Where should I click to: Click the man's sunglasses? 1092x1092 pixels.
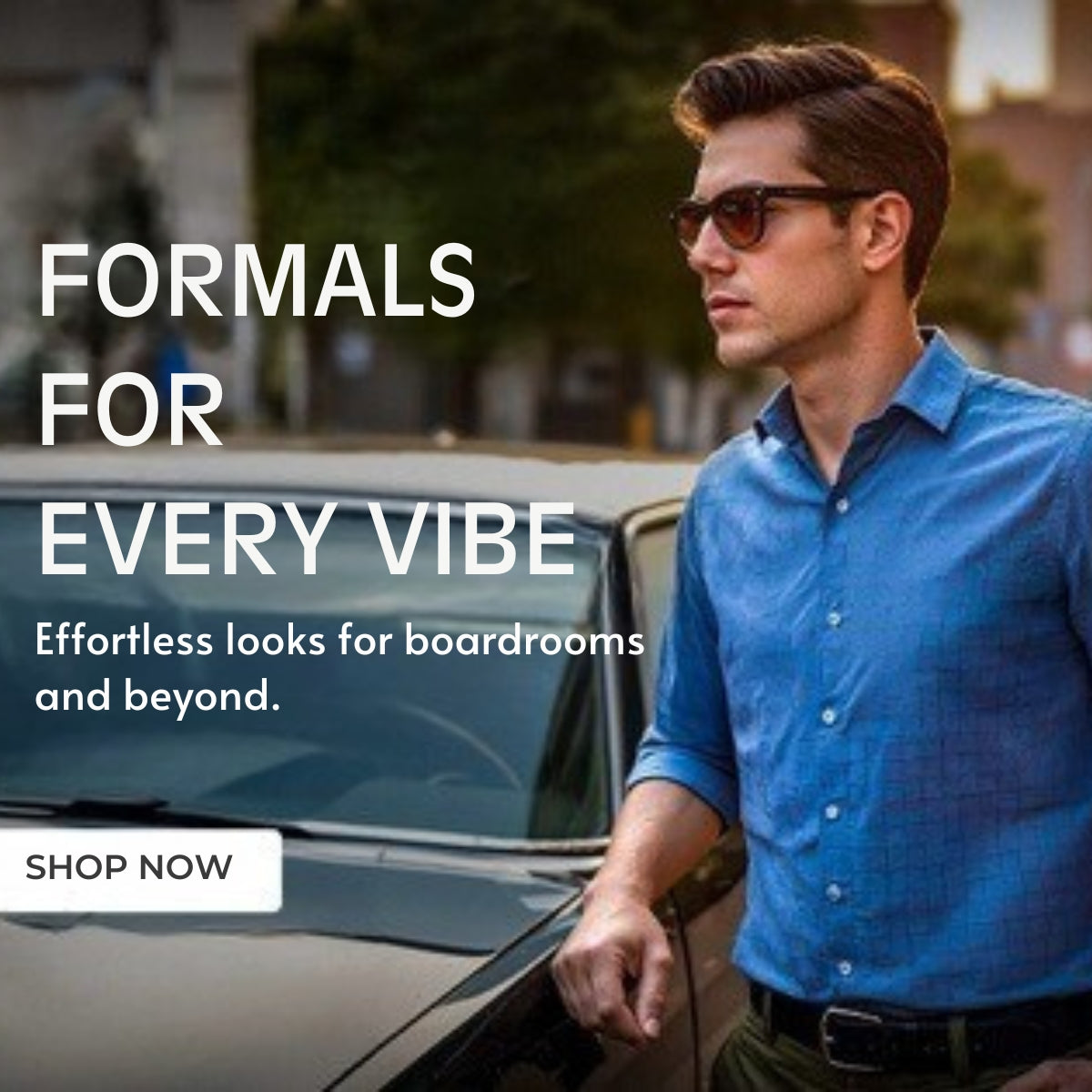point(755,217)
